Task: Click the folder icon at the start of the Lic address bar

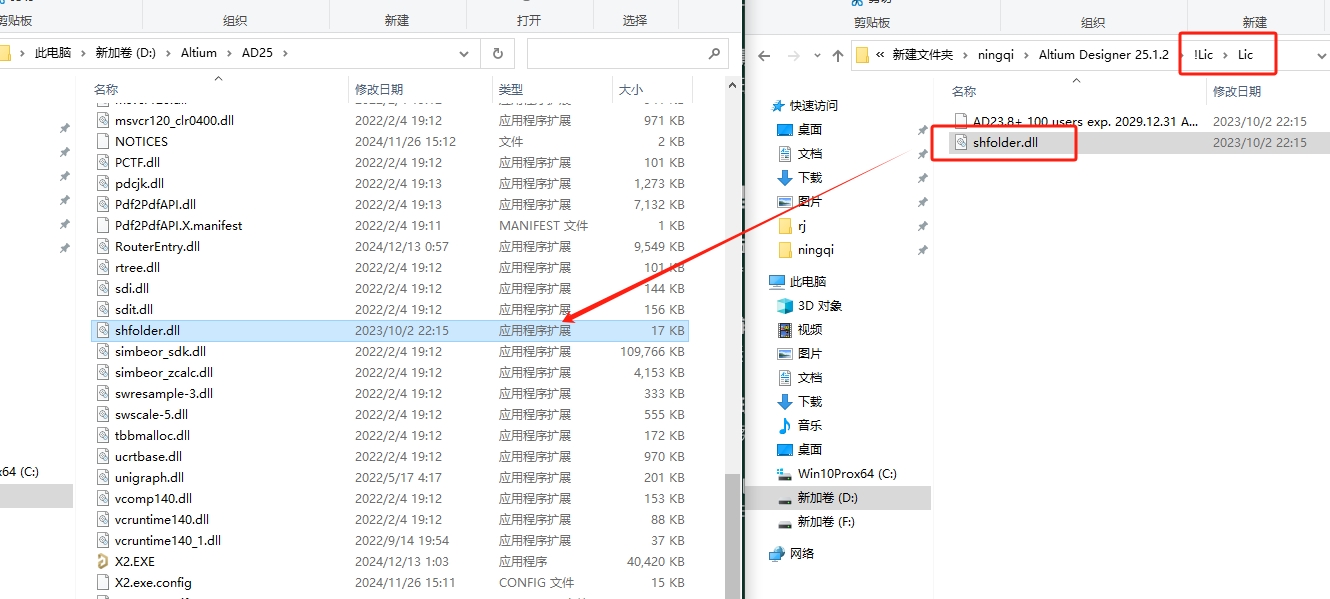Action: point(861,55)
